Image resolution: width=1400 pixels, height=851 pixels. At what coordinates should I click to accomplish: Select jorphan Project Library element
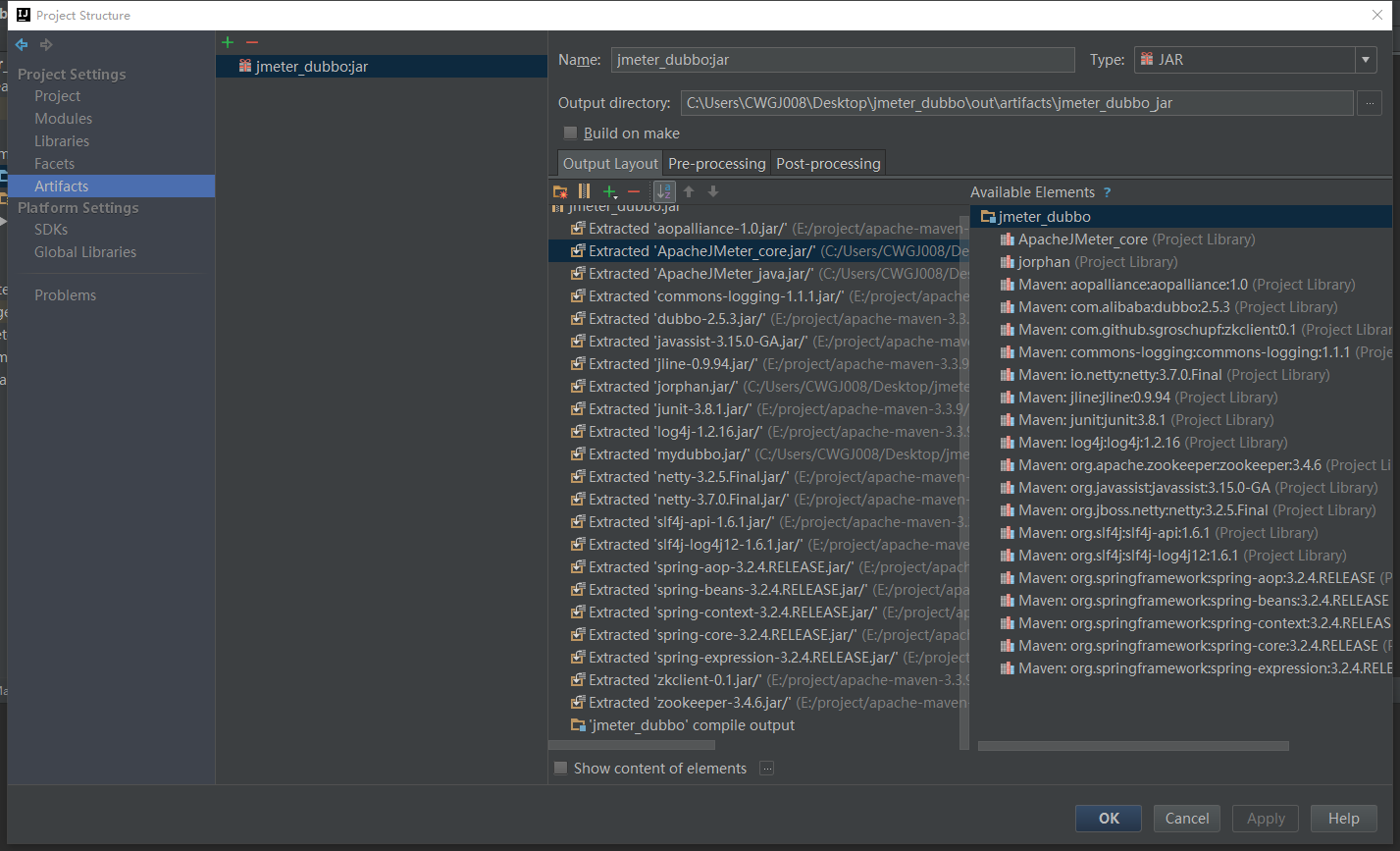click(1181, 262)
